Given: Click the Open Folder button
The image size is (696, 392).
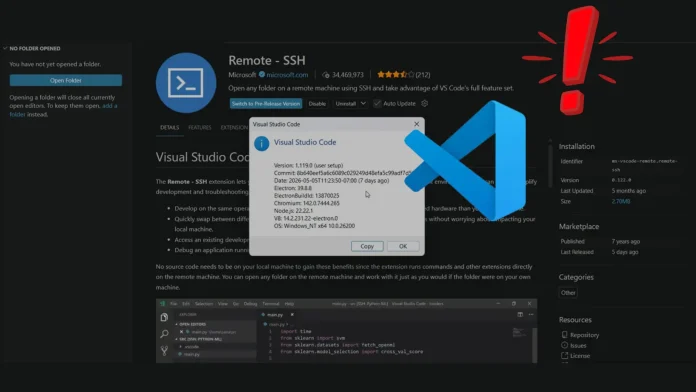Looking at the screenshot, I should click(66, 80).
